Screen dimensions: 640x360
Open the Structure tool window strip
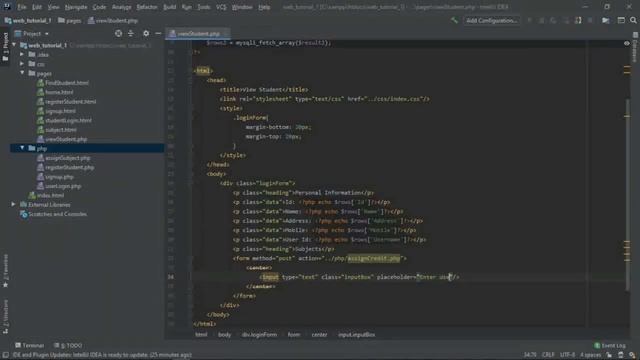[5, 318]
